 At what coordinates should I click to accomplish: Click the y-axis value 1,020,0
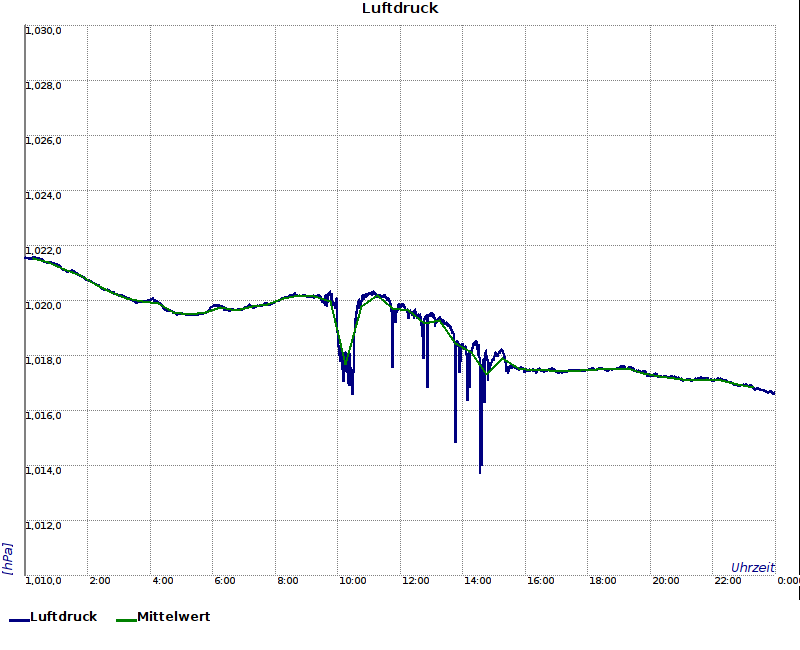tap(43, 306)
